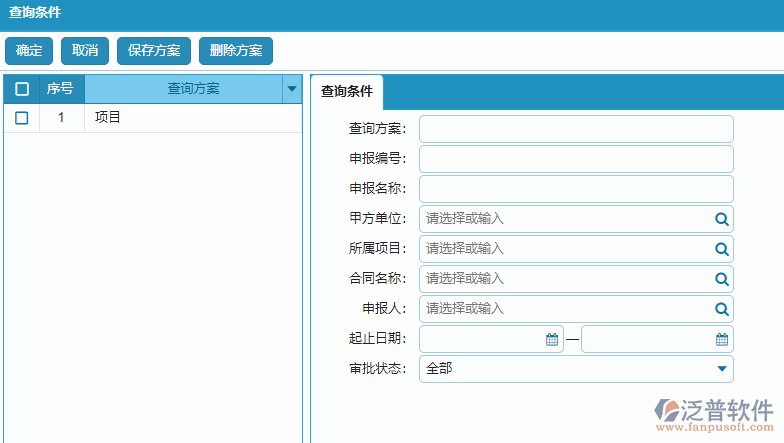Toggle the select-all checkbox in table header

coord(22,89)
